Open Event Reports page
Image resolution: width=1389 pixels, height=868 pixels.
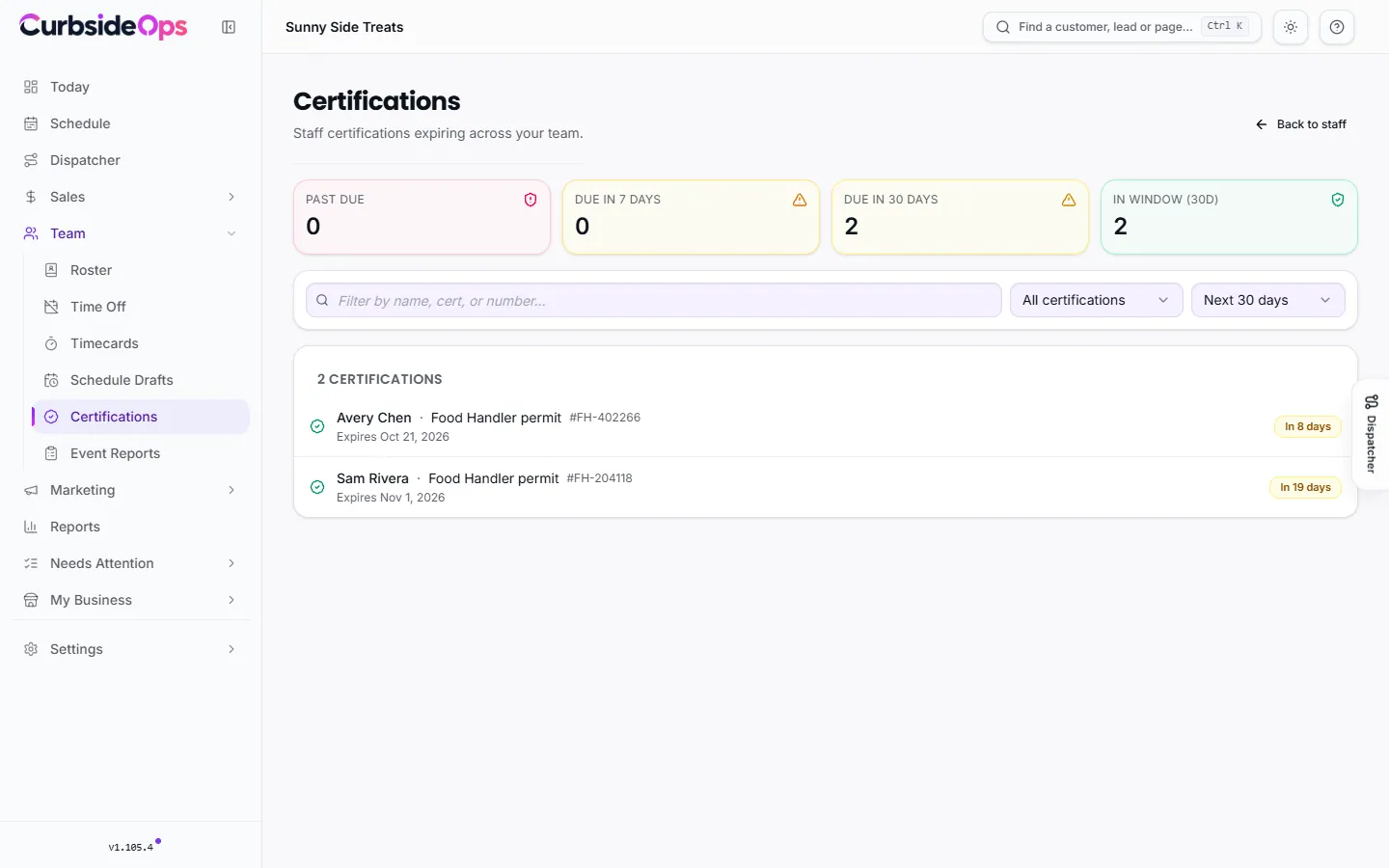141,453
